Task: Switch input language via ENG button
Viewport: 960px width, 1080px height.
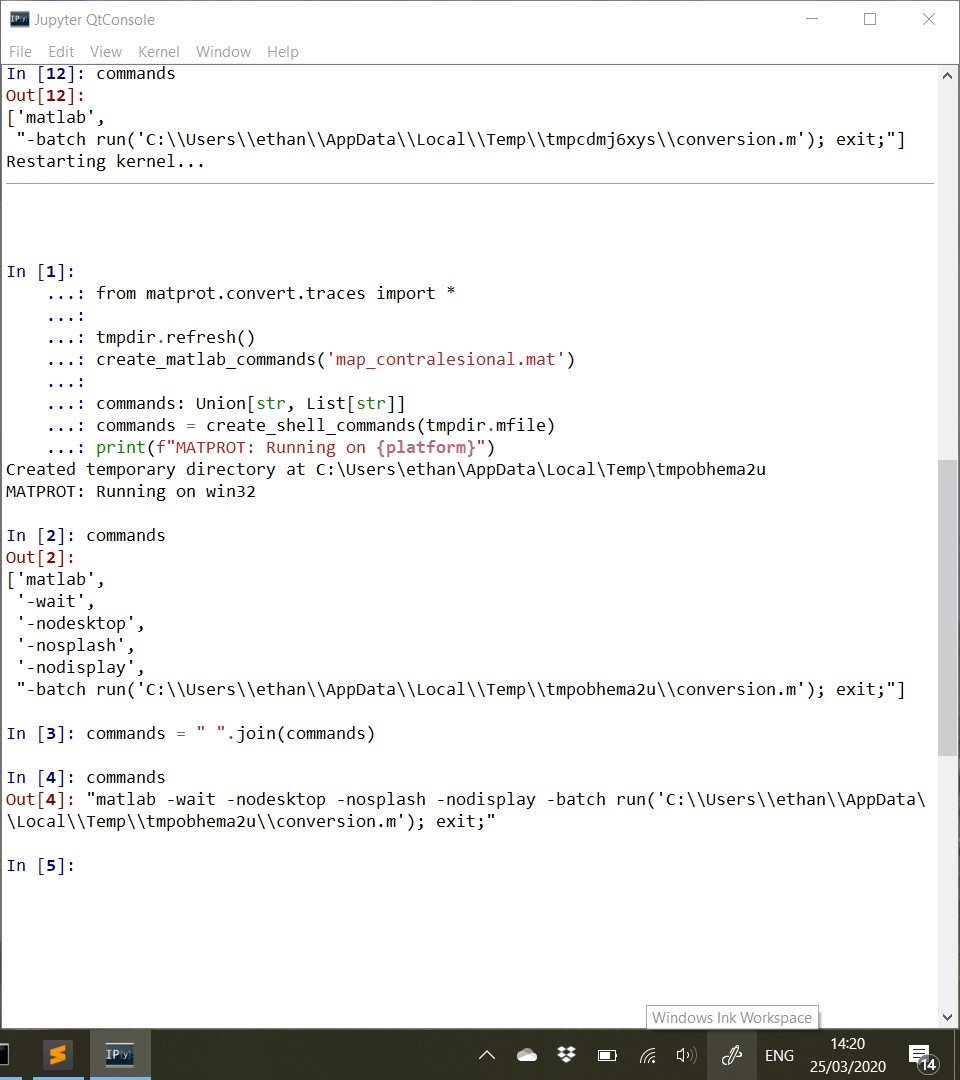Action: (x=779, y=1054)
